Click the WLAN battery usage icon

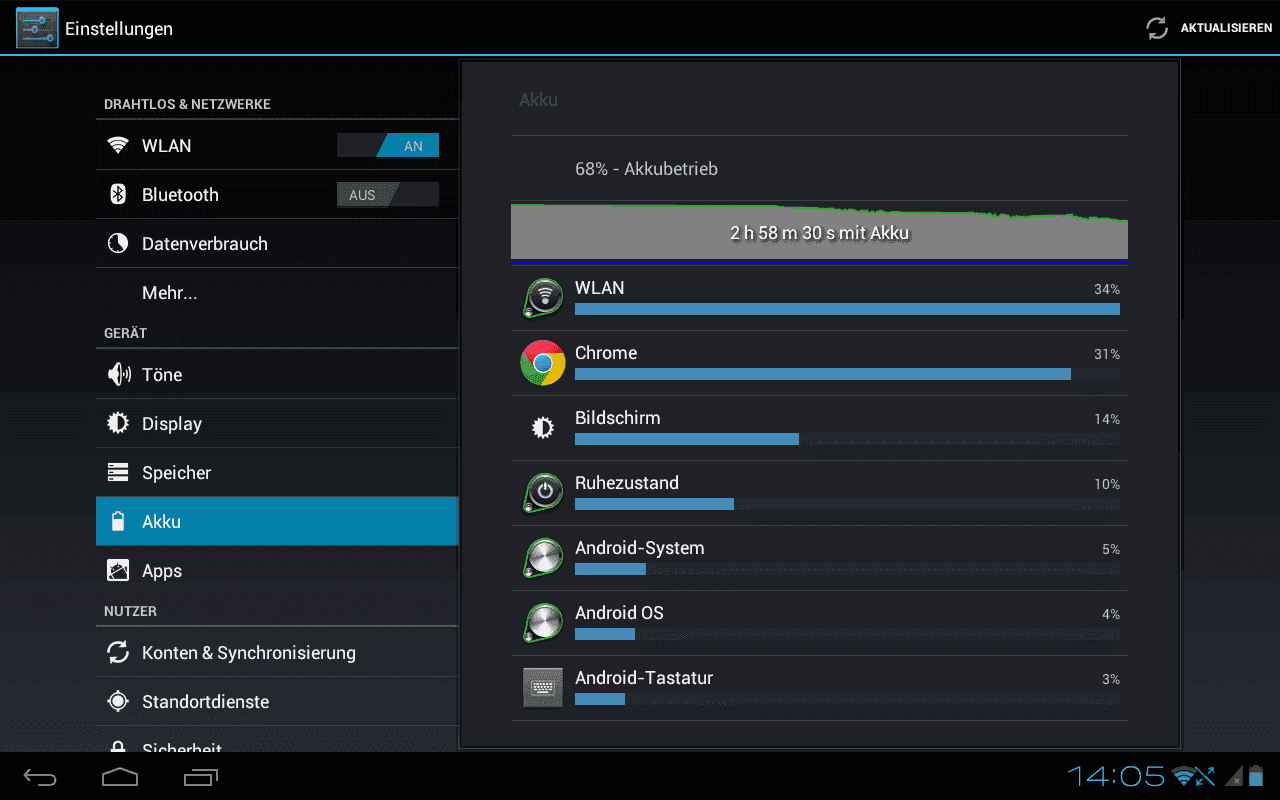[543, 298]
